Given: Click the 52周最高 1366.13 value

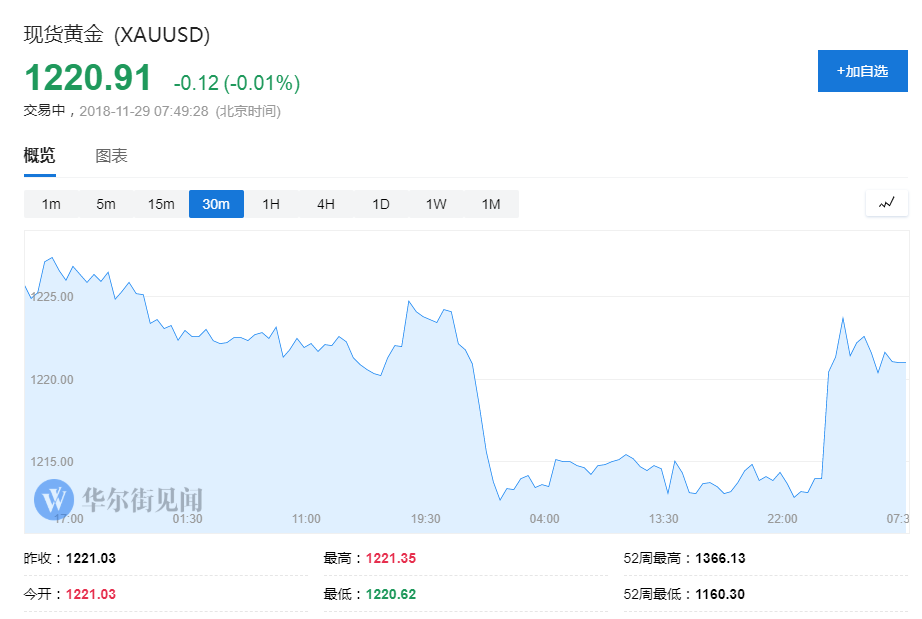Looking at the screenshot, I should click(720, 558).
